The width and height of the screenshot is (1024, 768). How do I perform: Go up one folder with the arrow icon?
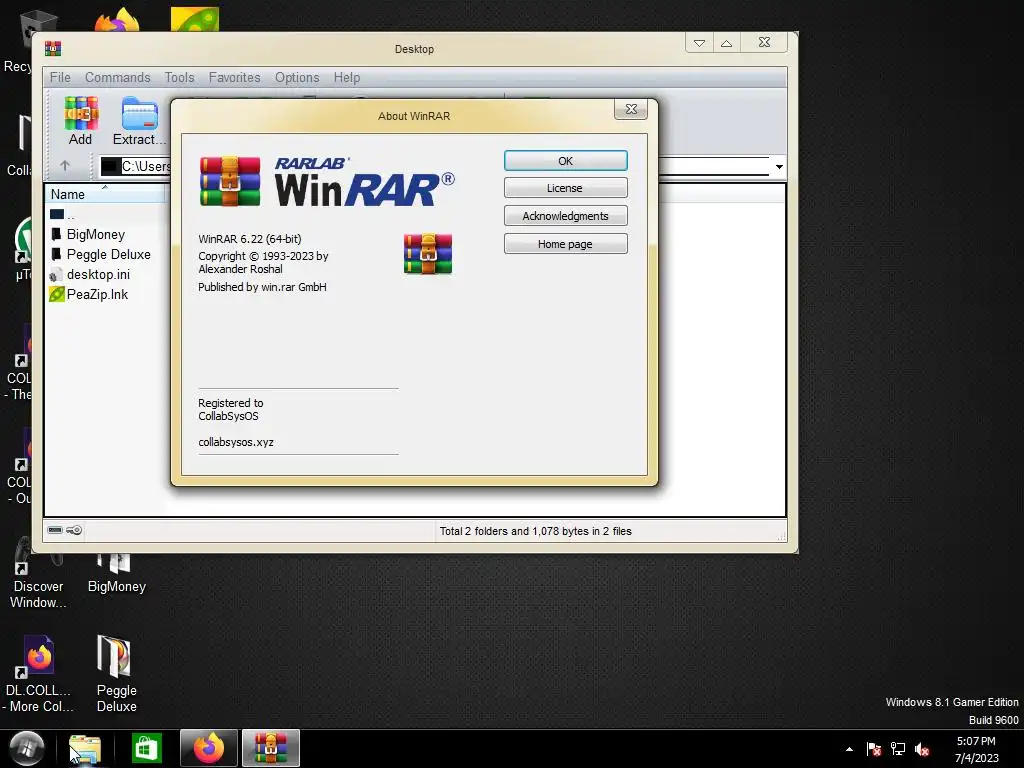[65, 166]
